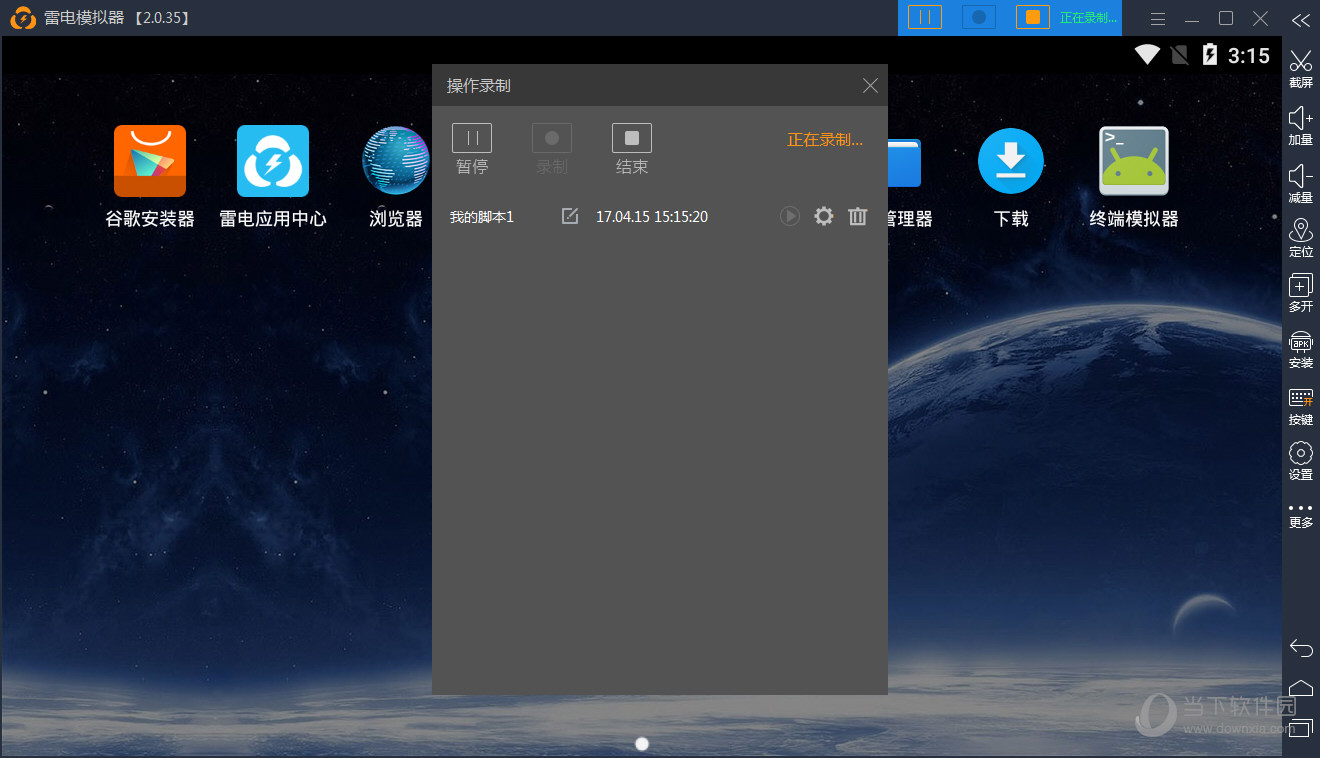Open the 定位 location tool
Viewport: 1320px width, 758px height.
pyautogui.click(x=1301, y=238)
